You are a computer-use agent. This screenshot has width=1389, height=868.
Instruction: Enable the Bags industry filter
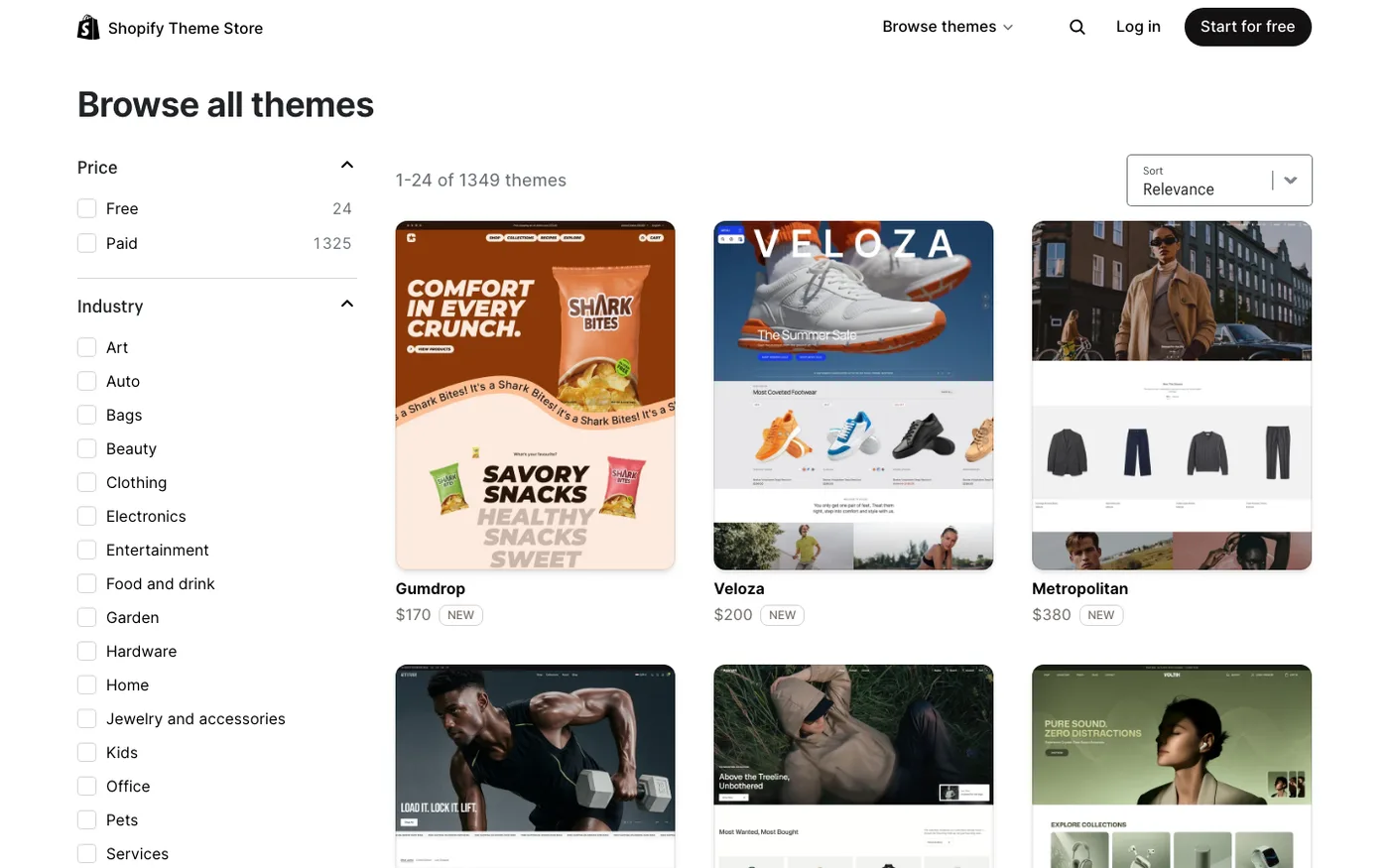(x=87, y=415)
